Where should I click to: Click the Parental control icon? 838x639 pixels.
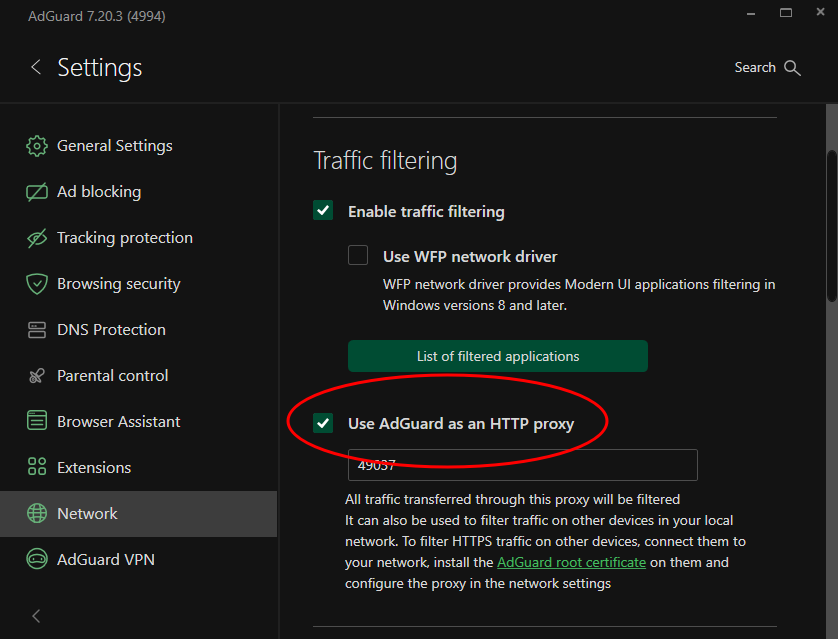[x=36, y=376]
